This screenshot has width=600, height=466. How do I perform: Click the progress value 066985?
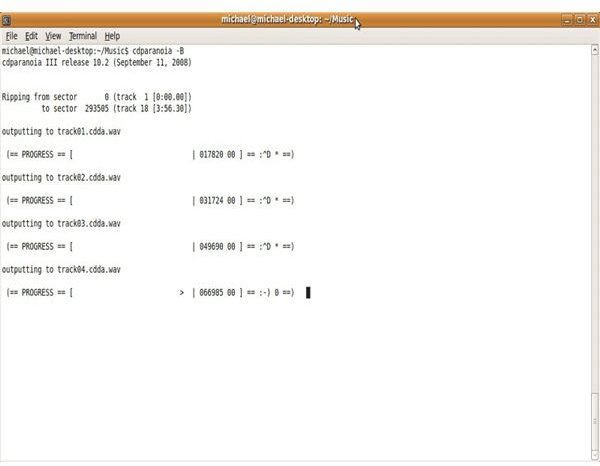coord(211,292)
